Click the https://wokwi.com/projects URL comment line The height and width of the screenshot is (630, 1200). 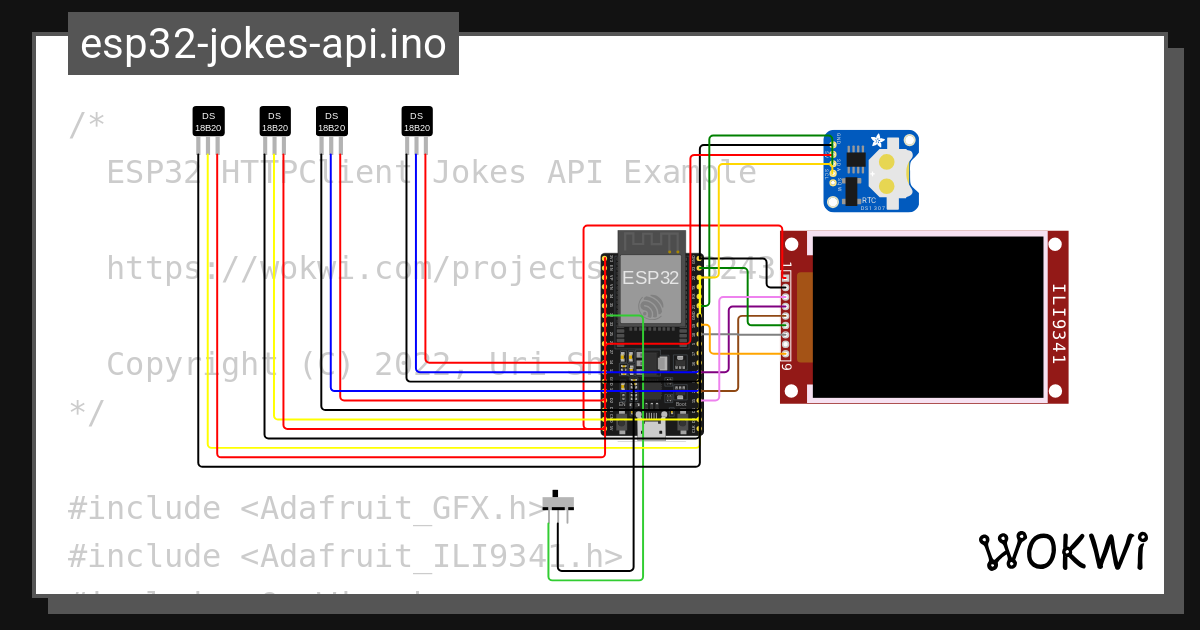click(x=440, y=269)
